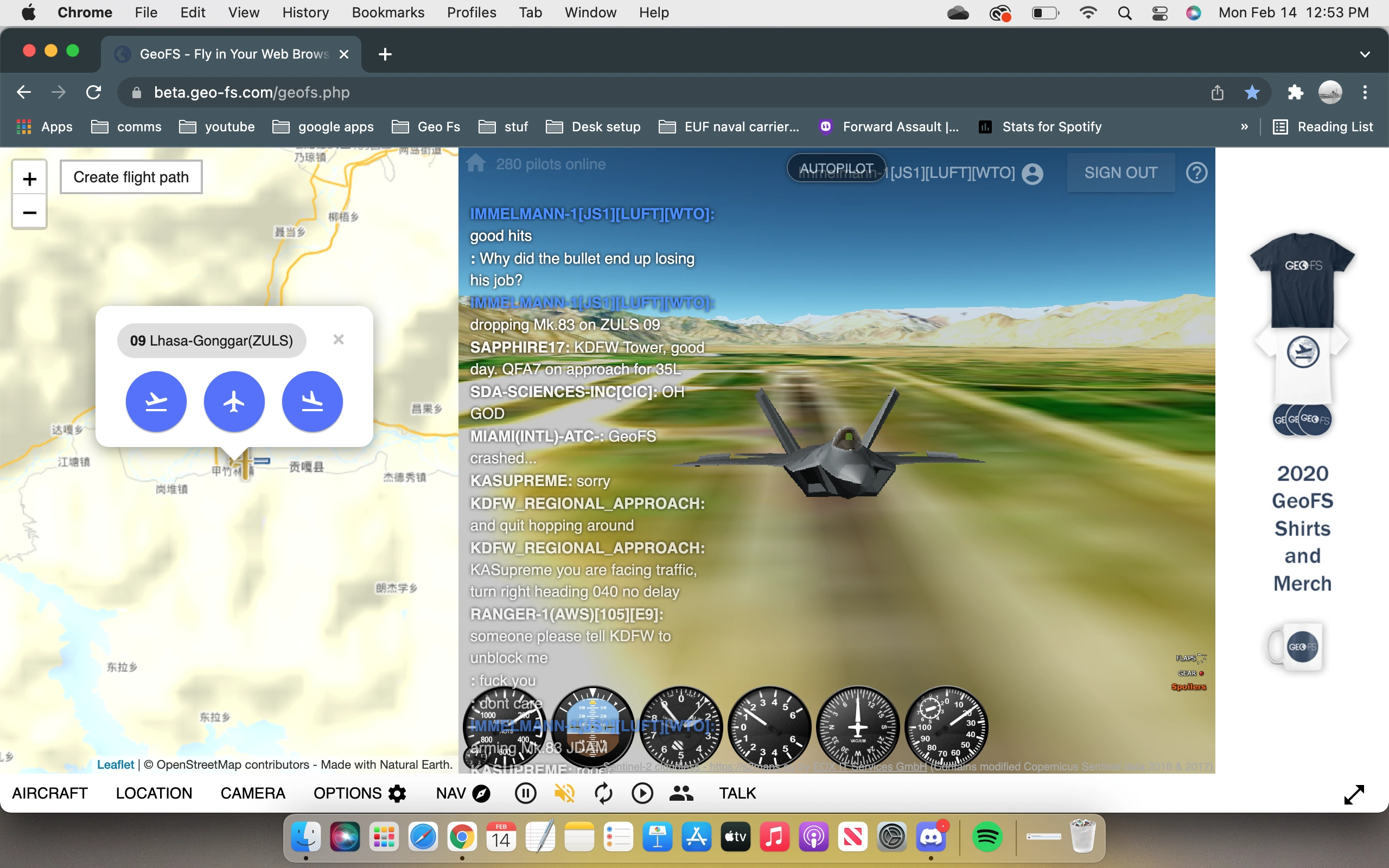Open the OPTIONS gear menu
Viewport: 1389px width, 868px height.
tap(360, 793)
